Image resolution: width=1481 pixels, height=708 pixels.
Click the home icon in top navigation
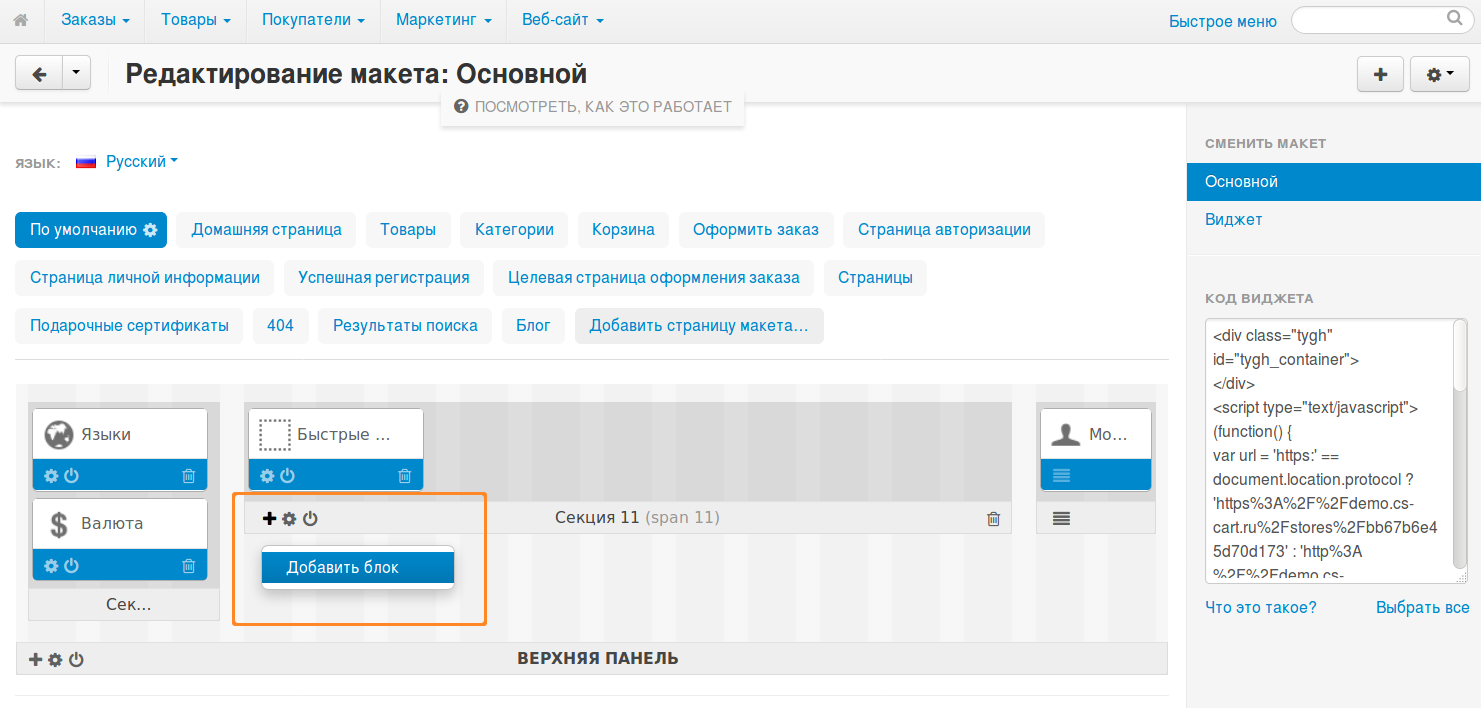tap(20, 20)
